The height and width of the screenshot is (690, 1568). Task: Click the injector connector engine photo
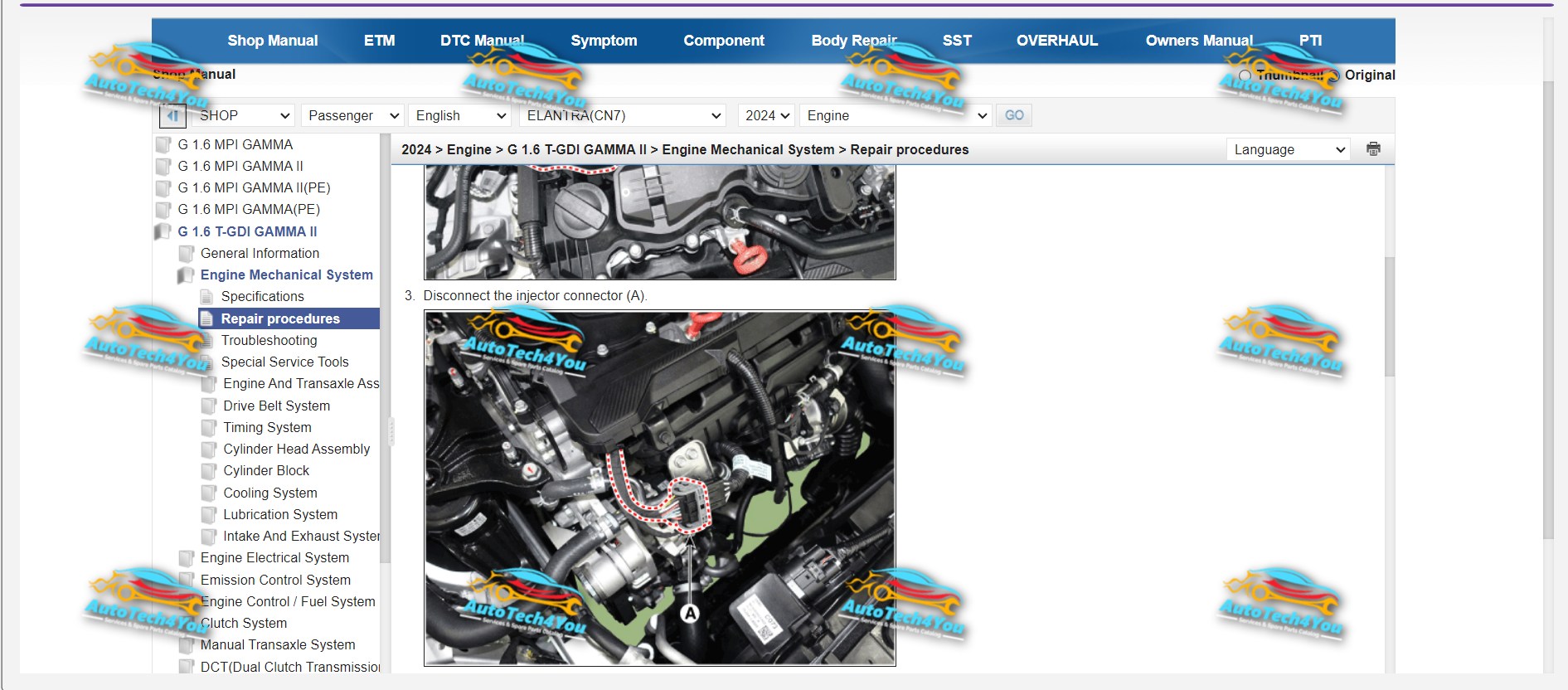[659, 488]
